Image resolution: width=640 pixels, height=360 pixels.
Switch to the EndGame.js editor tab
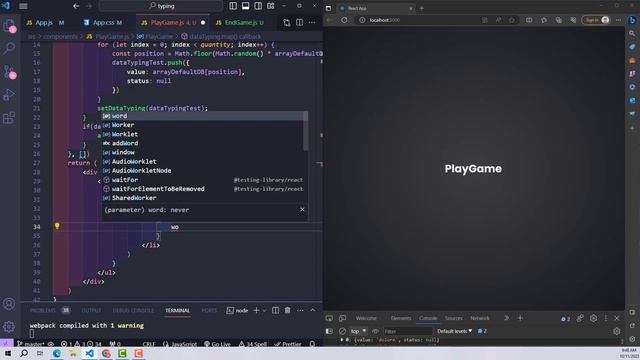tap(244, 23)
